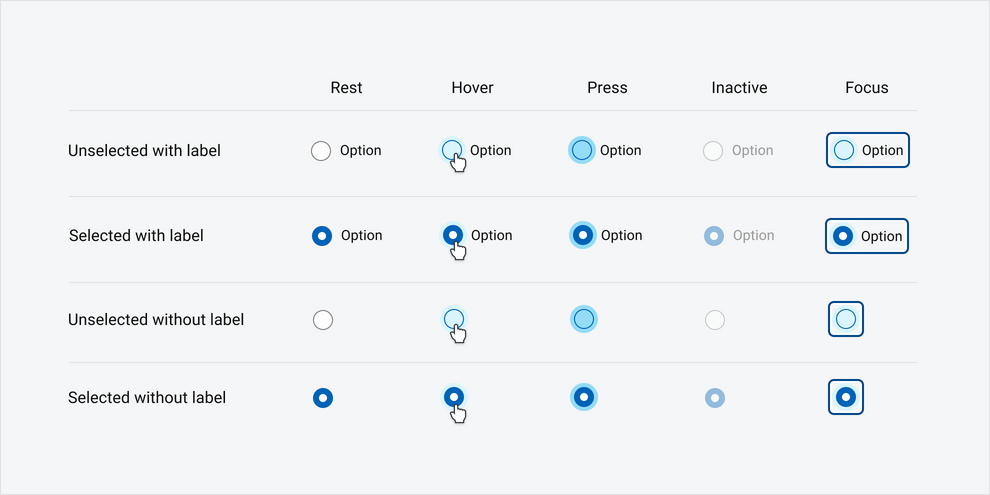Click the unlabeled selected radio in the Press column
Image resolution: width=990 pixels, height=495 pixels.
click(x=584, y=397)
